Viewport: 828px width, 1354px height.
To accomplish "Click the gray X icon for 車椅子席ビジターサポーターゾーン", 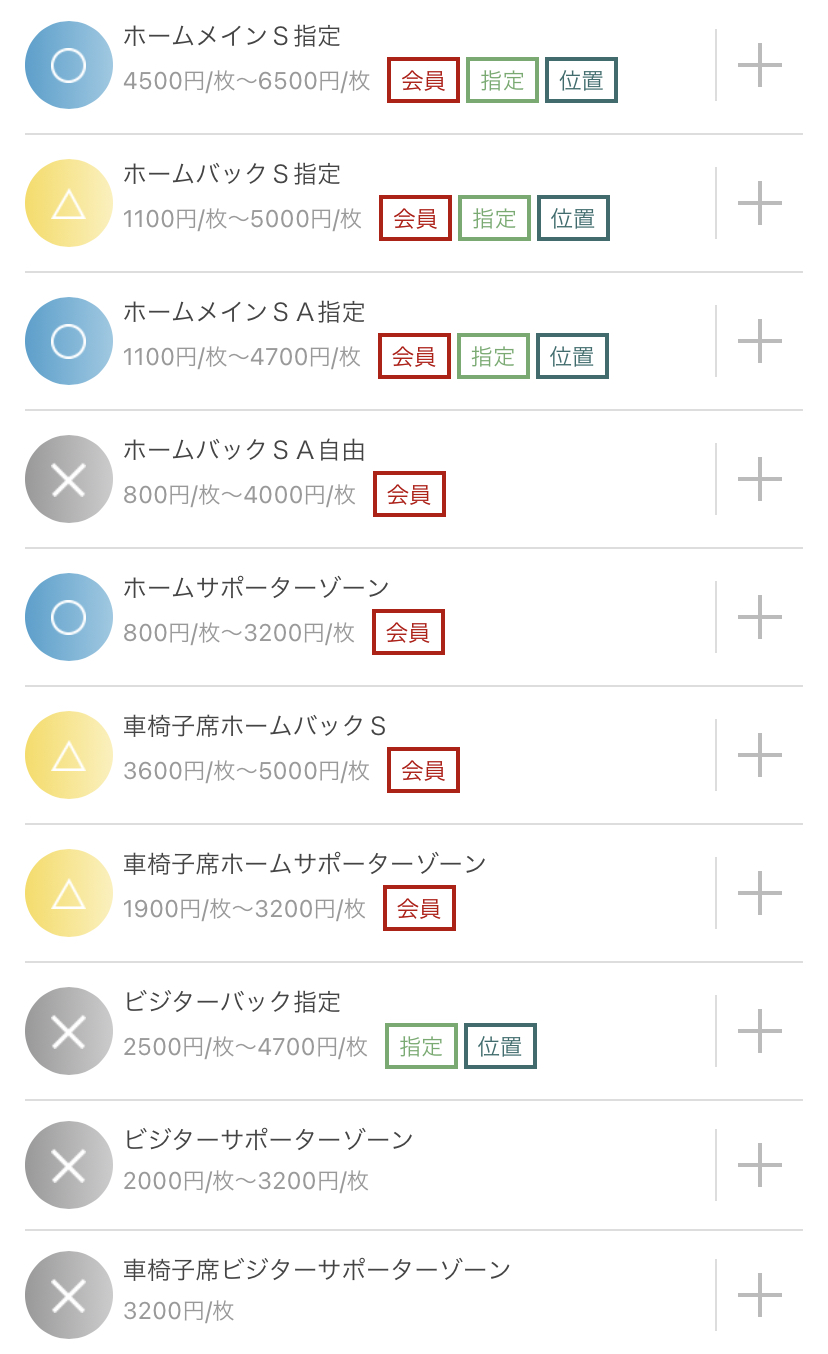I will point(68,1295).
